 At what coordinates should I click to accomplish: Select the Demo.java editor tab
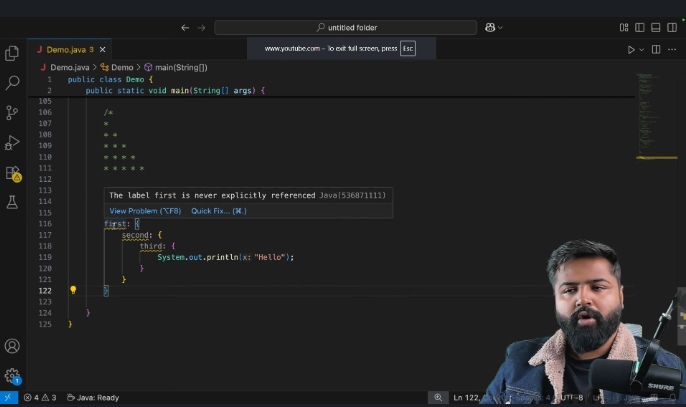pyautogui.click(x=69, y=49)
